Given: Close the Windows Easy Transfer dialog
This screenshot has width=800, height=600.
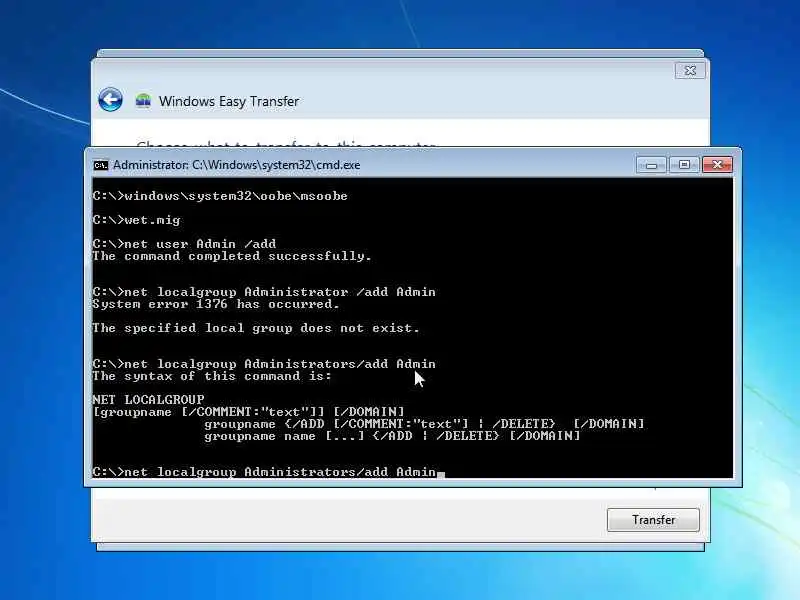Looking at the screenshot, I should pyautogui.click(x=690, y=70).
